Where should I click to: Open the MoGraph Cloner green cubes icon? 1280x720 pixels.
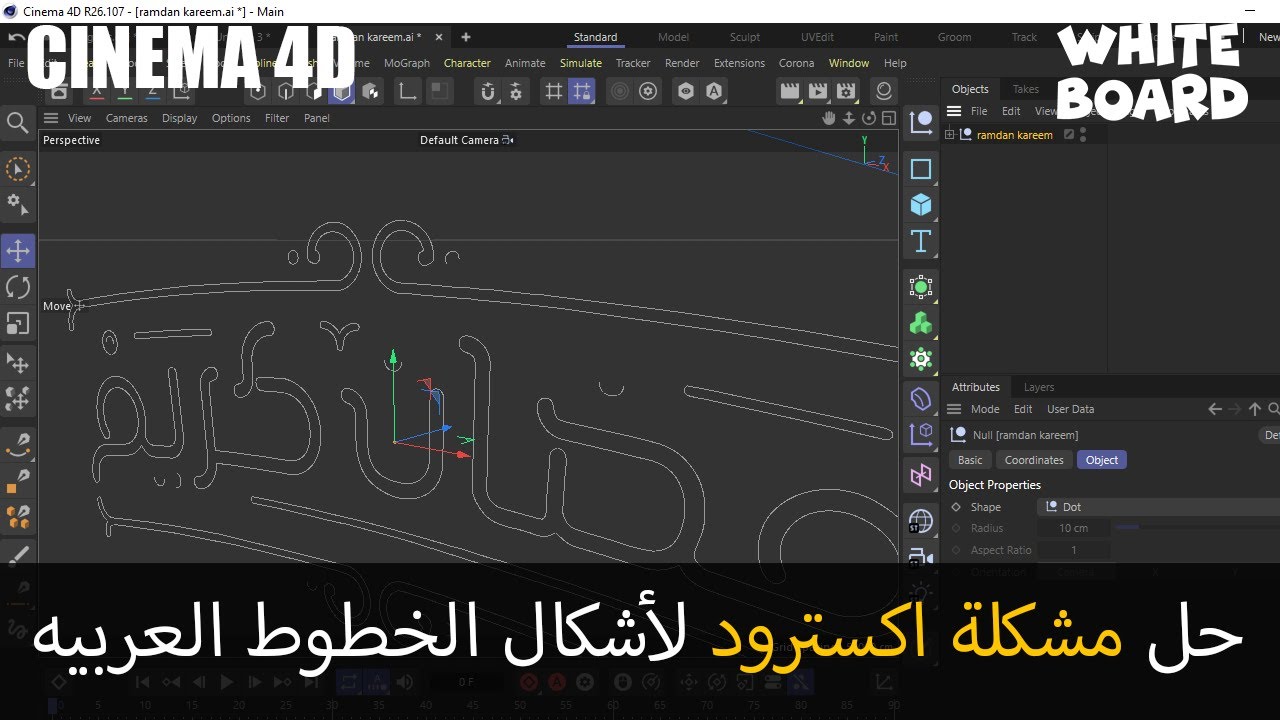tap(921, 323)
